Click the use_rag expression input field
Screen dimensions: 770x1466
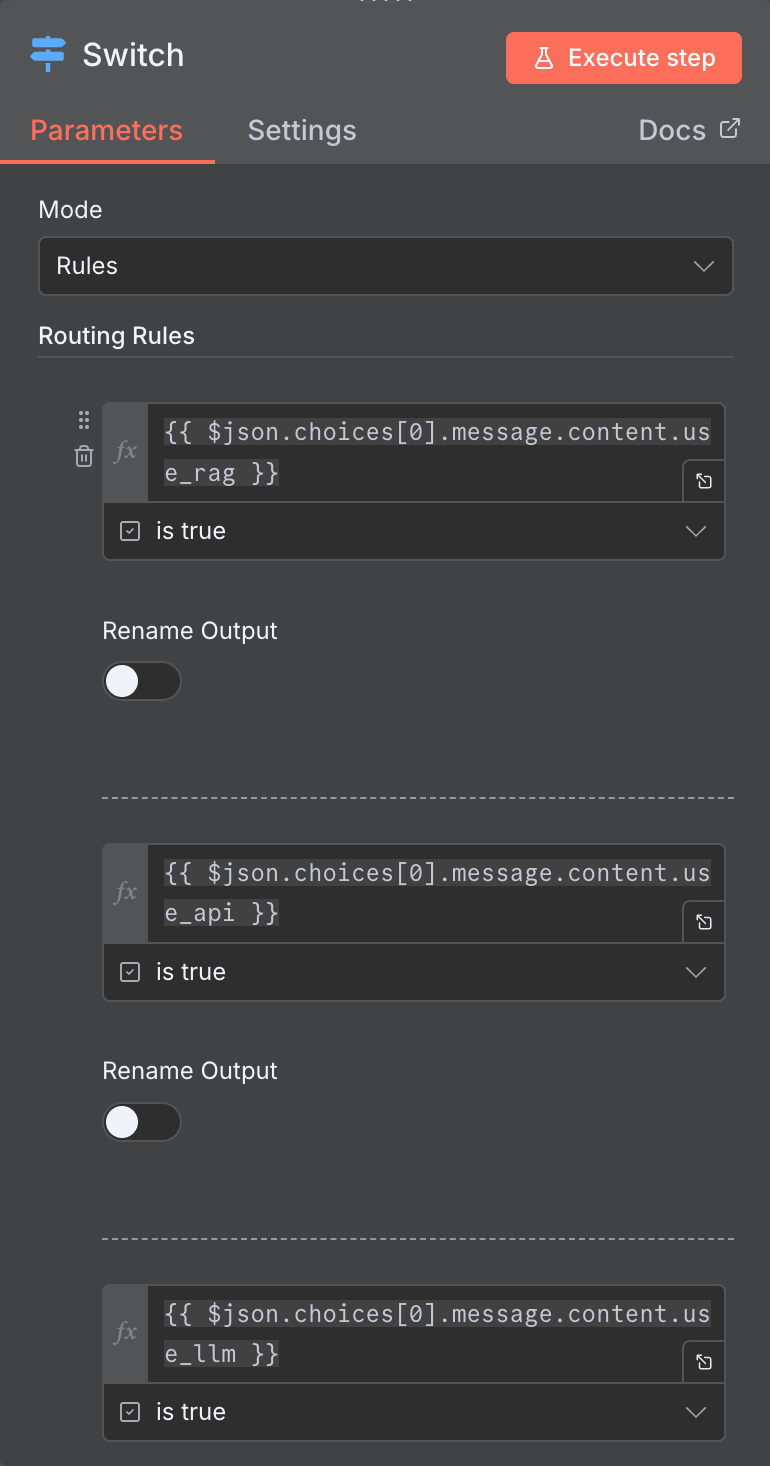click(420, 452)
